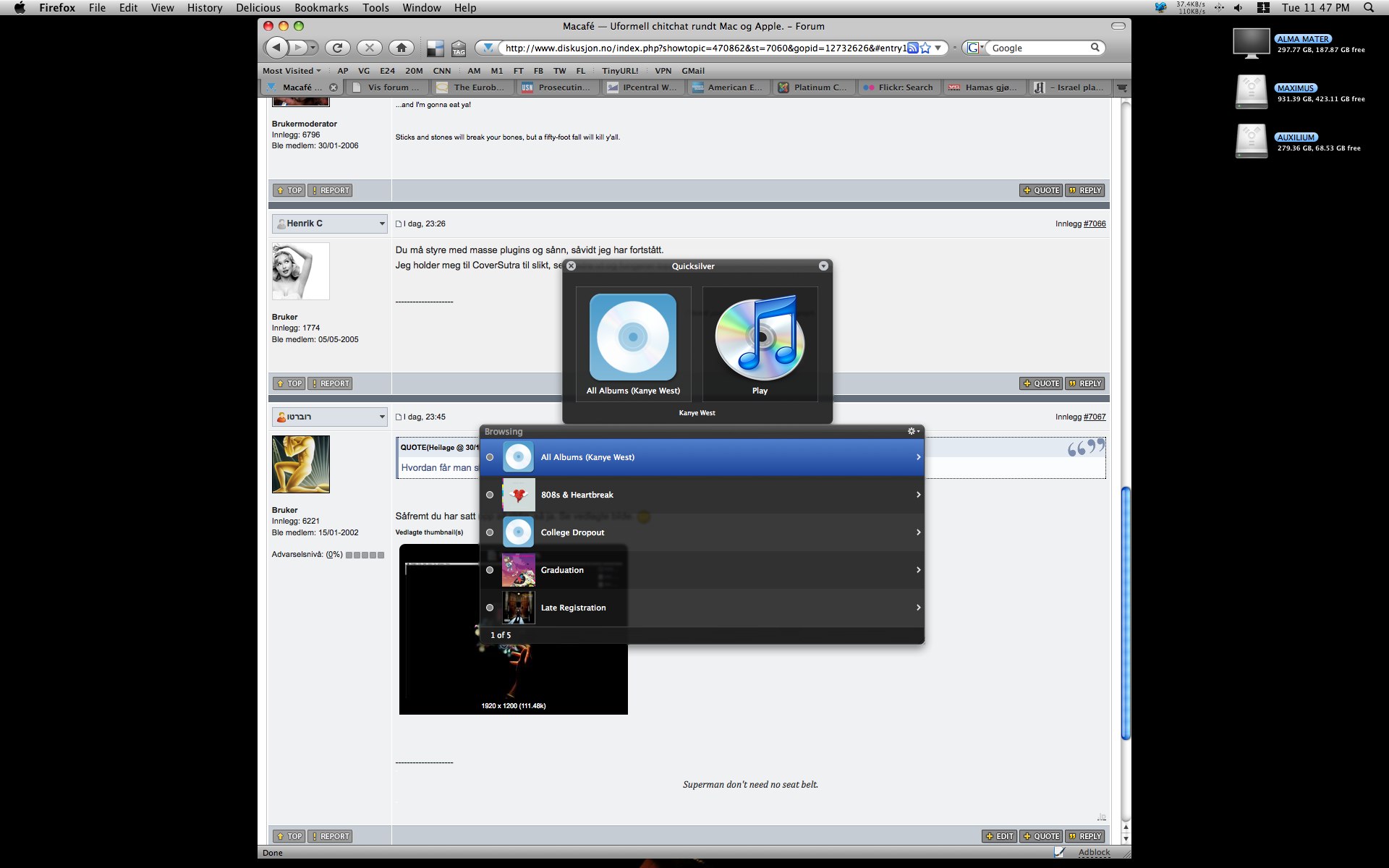Open the ALMA MATER drive on desktop
1389x868 pixels.
tap(1252, 43)
